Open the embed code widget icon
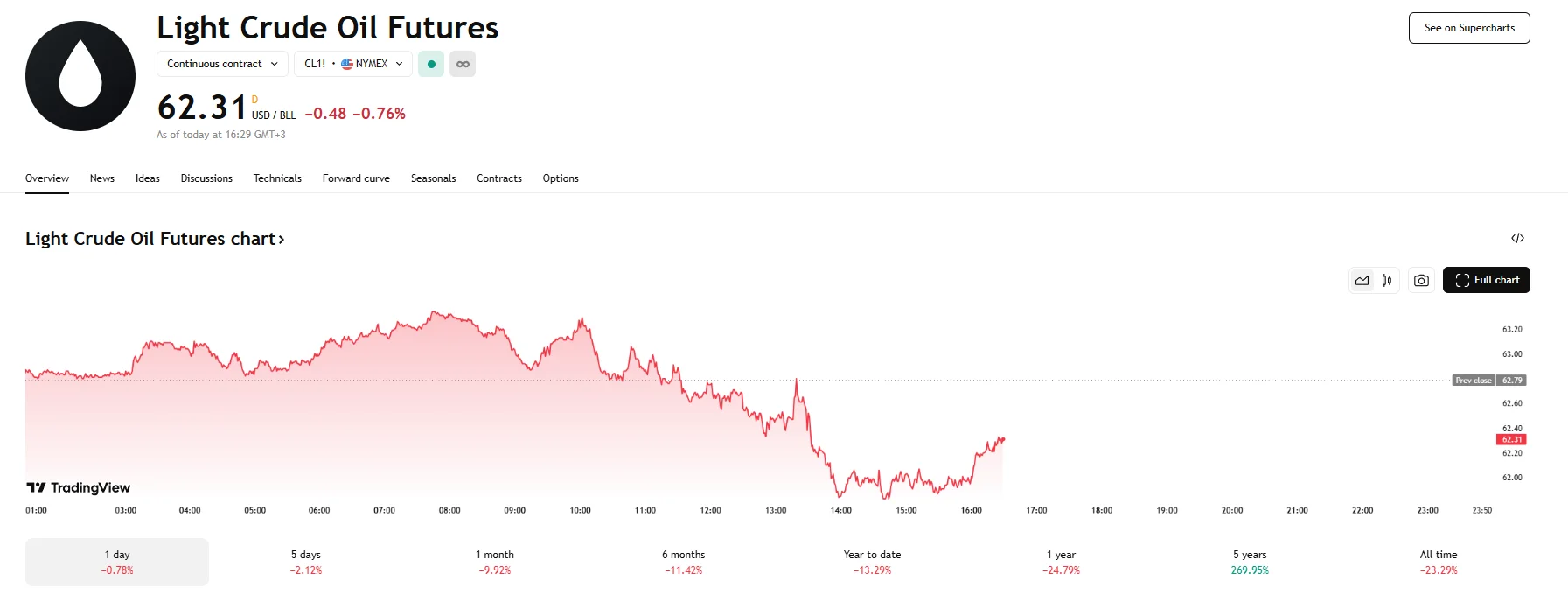The image size is (1568, 601). pos(1519,238)
